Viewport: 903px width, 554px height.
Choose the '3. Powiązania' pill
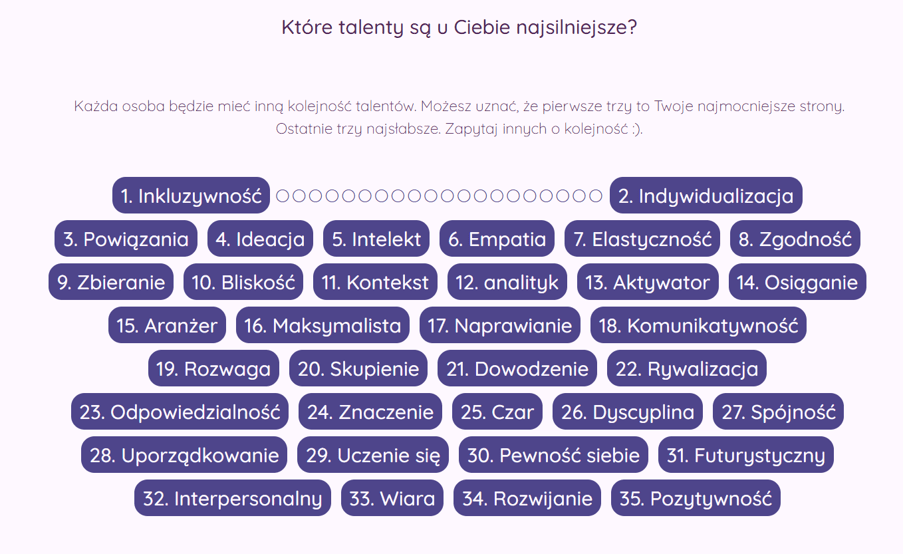click(x=126, y=239)
